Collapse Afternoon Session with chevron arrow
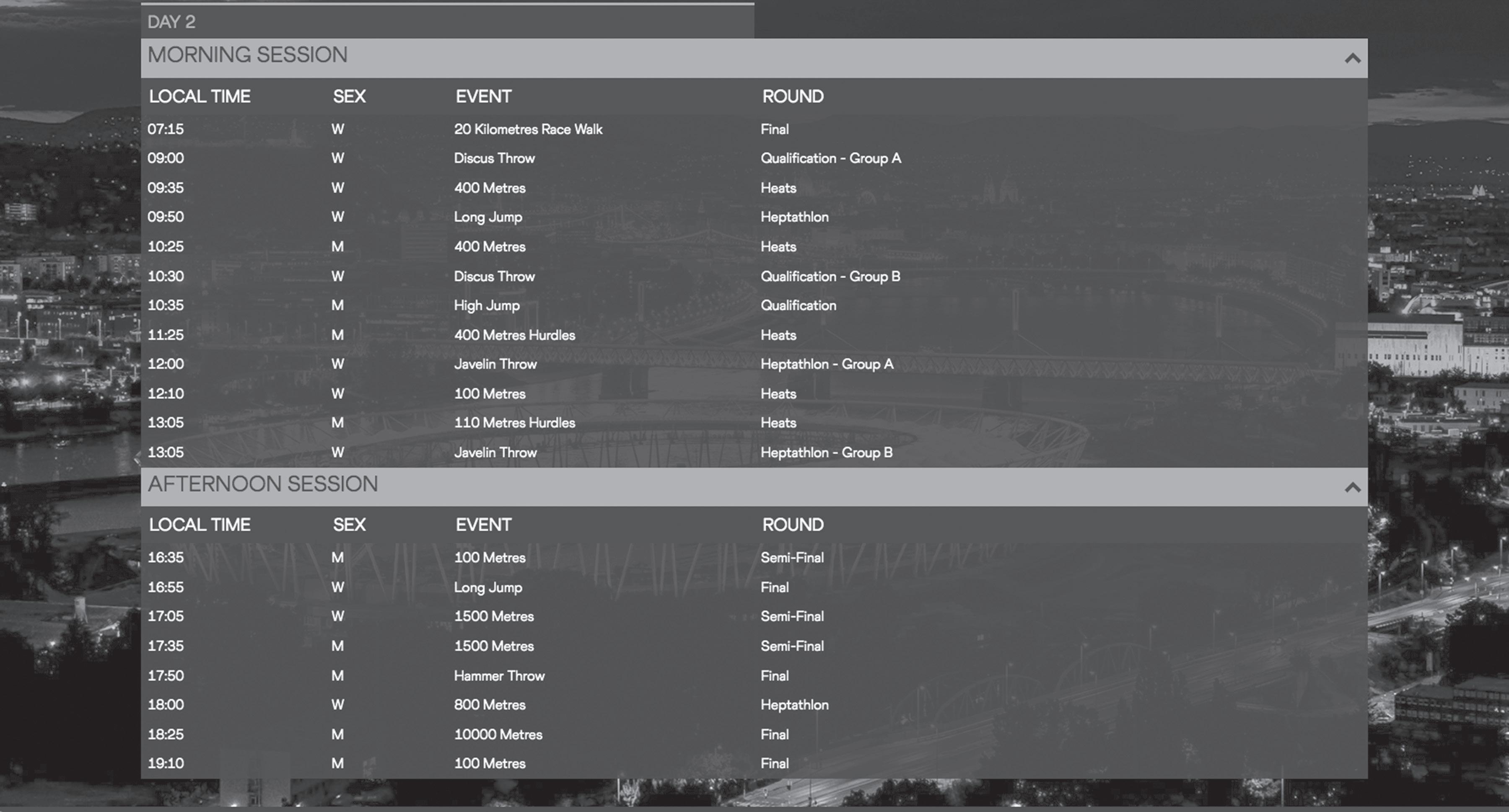 click(x=1352, y=487)
